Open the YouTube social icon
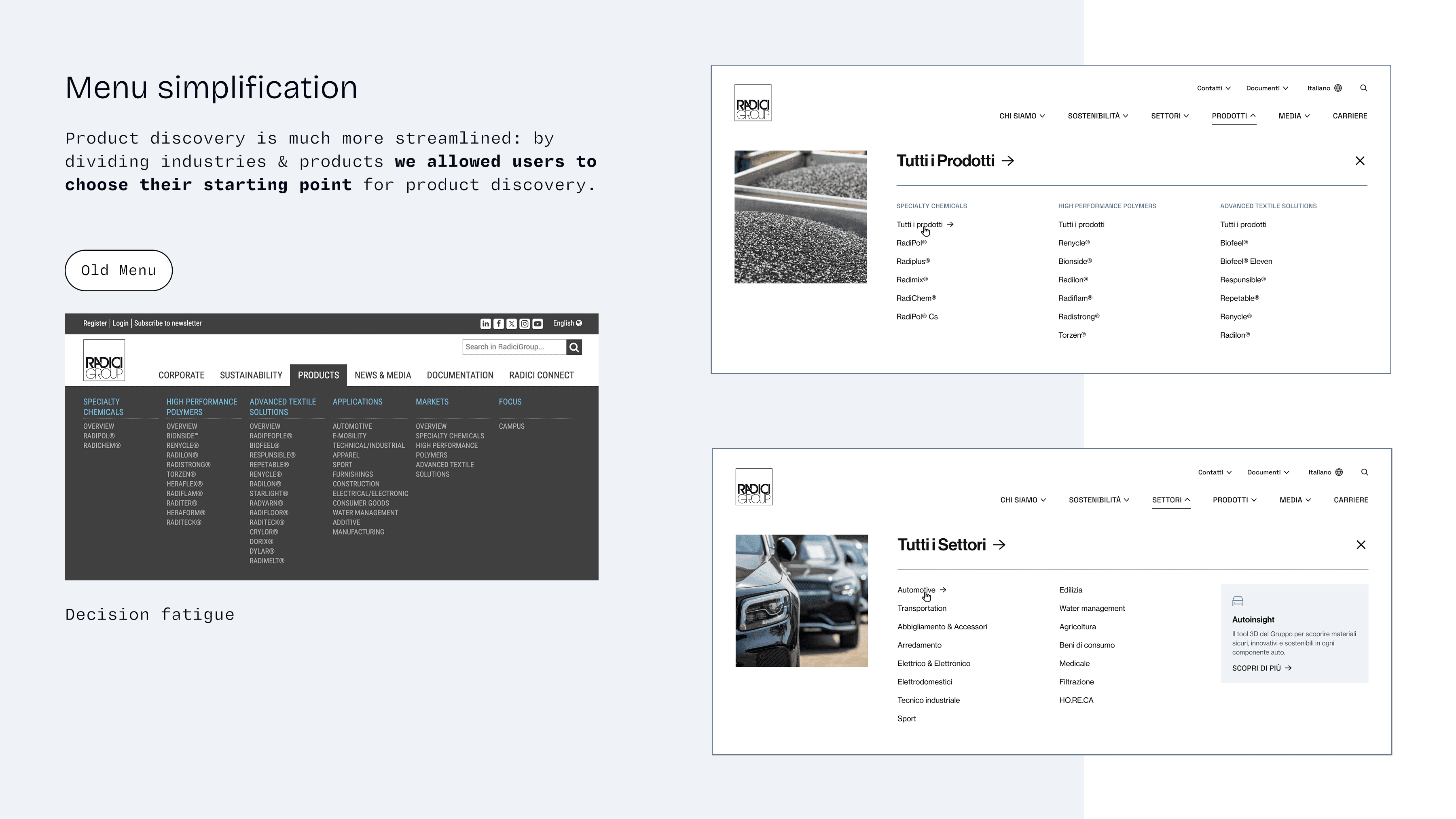Image resolution: width=1456 pixels, height=819 pixels. pyautogui.click(x=538, y=324)
